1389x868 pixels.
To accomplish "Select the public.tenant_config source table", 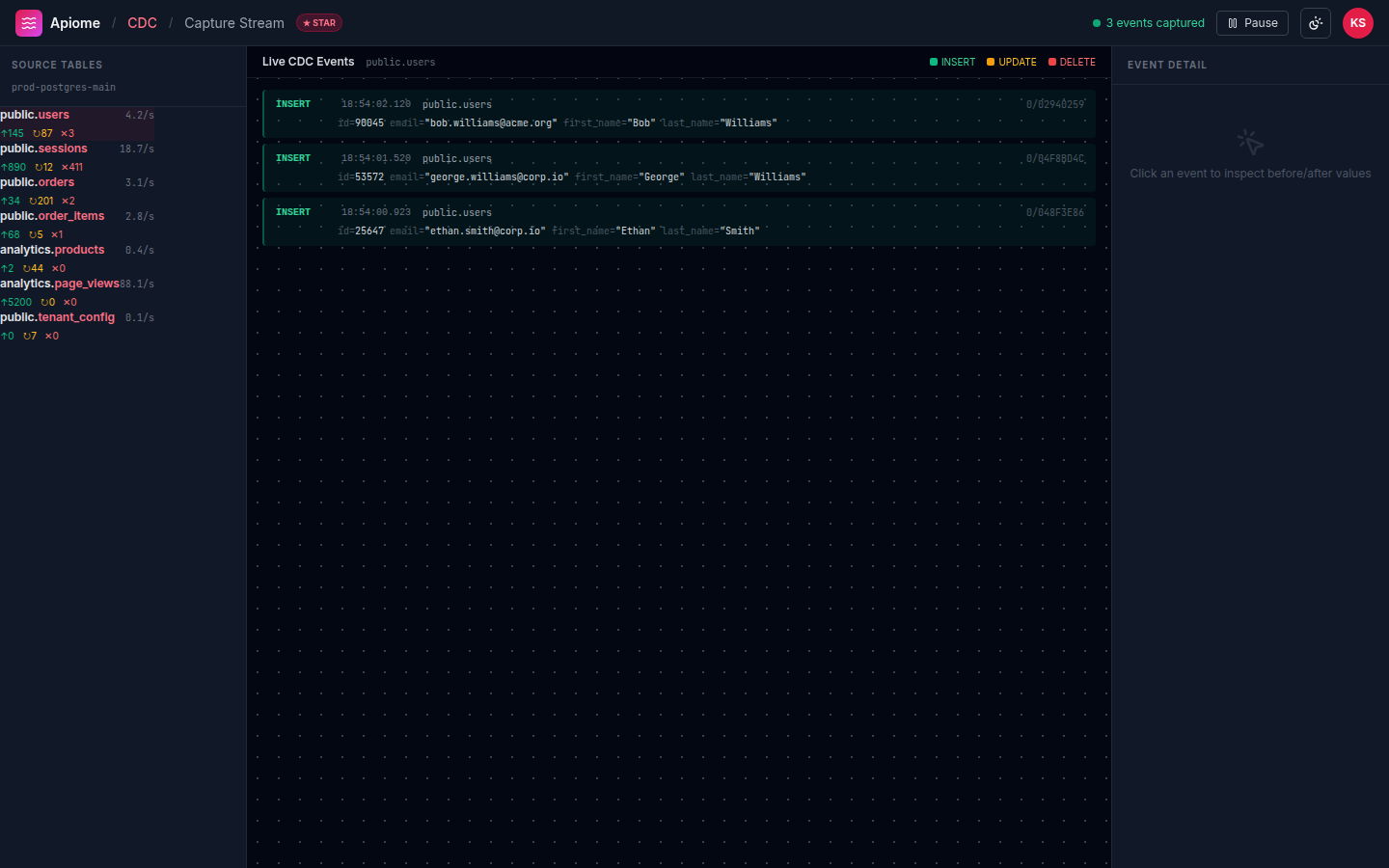I will coord(77,326).
